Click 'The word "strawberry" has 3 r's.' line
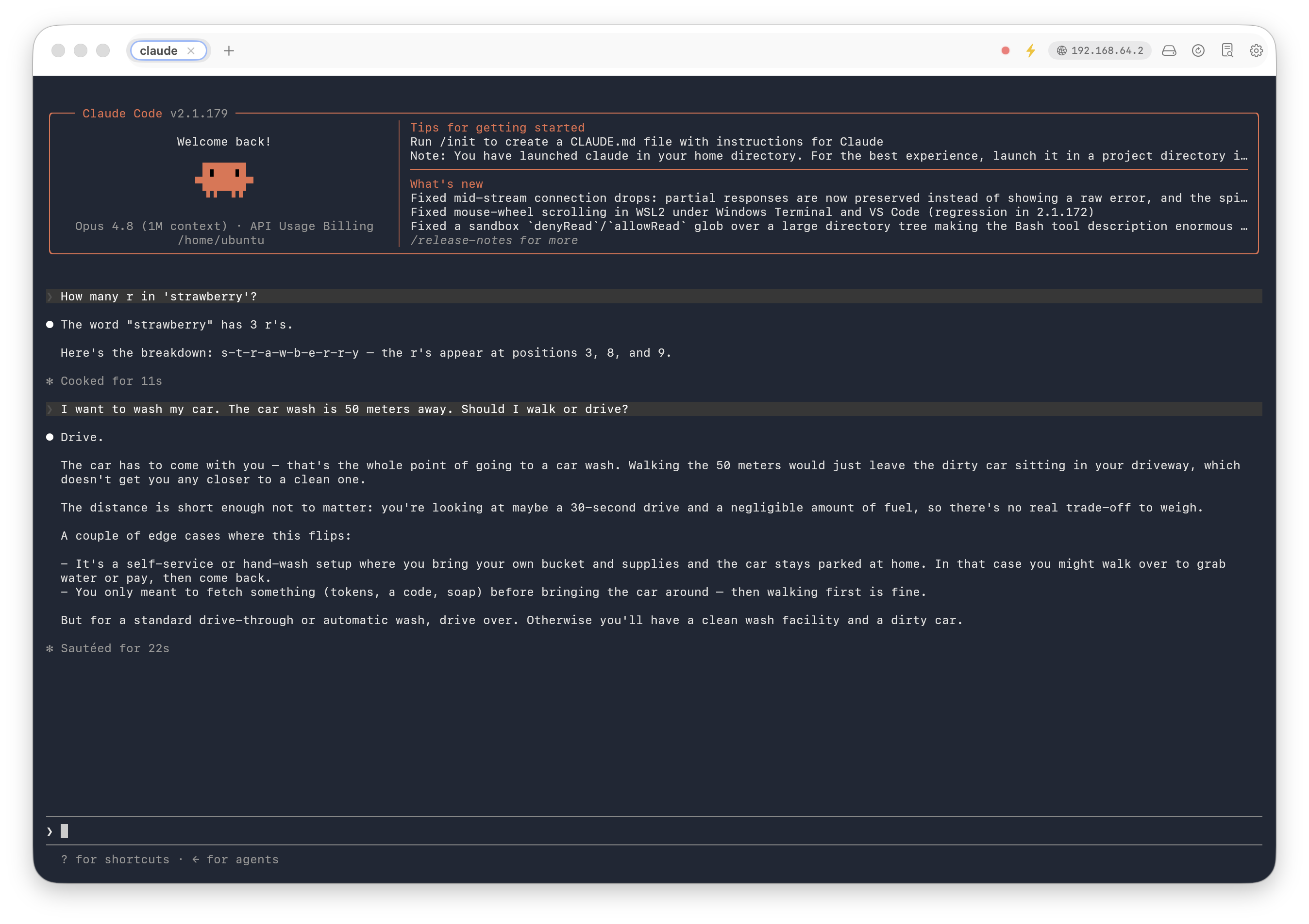 click(177, 325)
